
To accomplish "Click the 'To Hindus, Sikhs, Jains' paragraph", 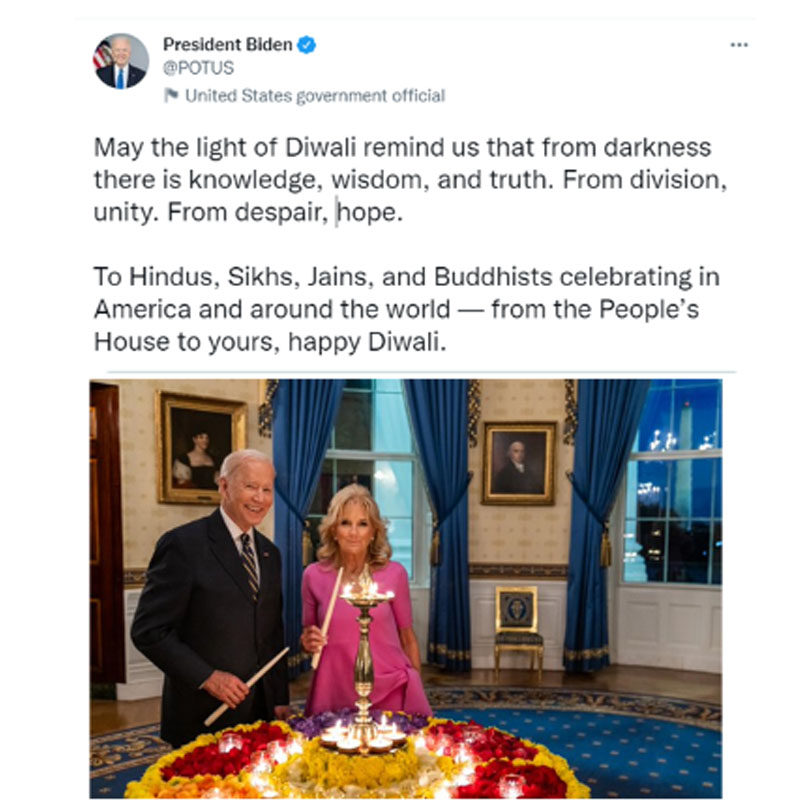I will click(407, 309).
